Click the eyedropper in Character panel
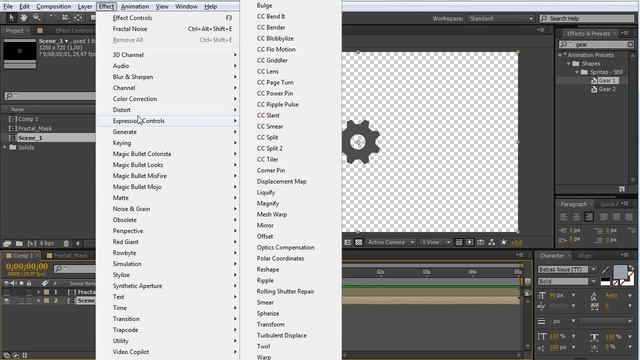 [605, 270]
